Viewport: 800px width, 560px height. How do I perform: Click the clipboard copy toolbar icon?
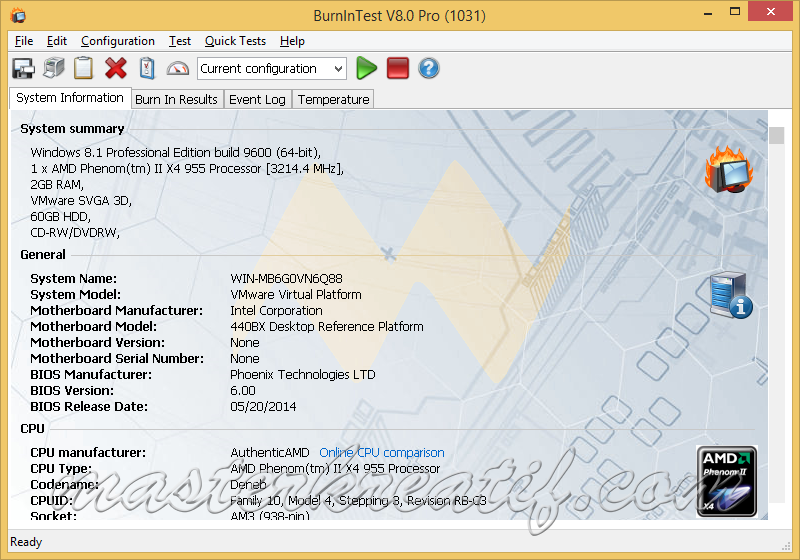point(84,68)
